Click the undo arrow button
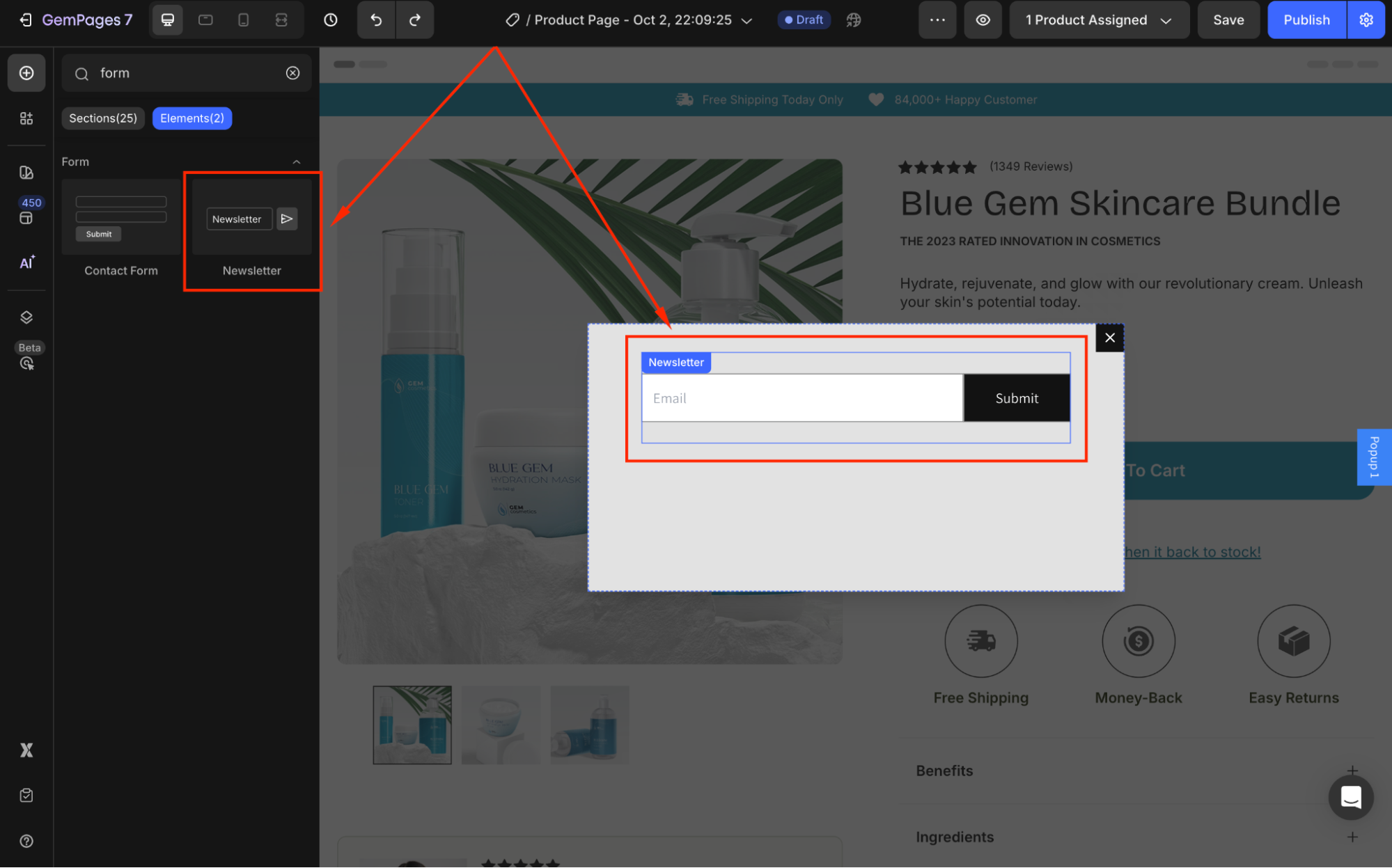1392x868 pixels. tap(376, 20)
